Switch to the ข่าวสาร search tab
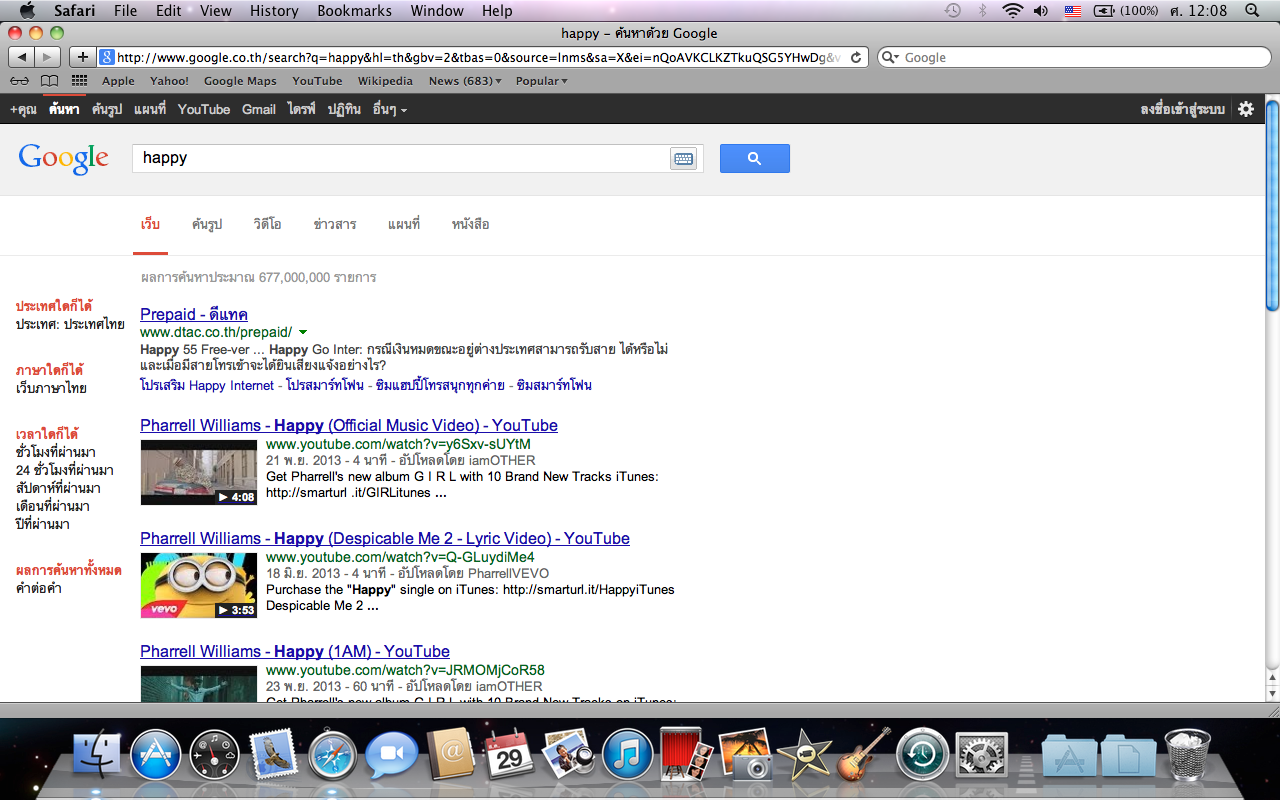This screenshot has height=800, width=1280. tap(335, 224)
